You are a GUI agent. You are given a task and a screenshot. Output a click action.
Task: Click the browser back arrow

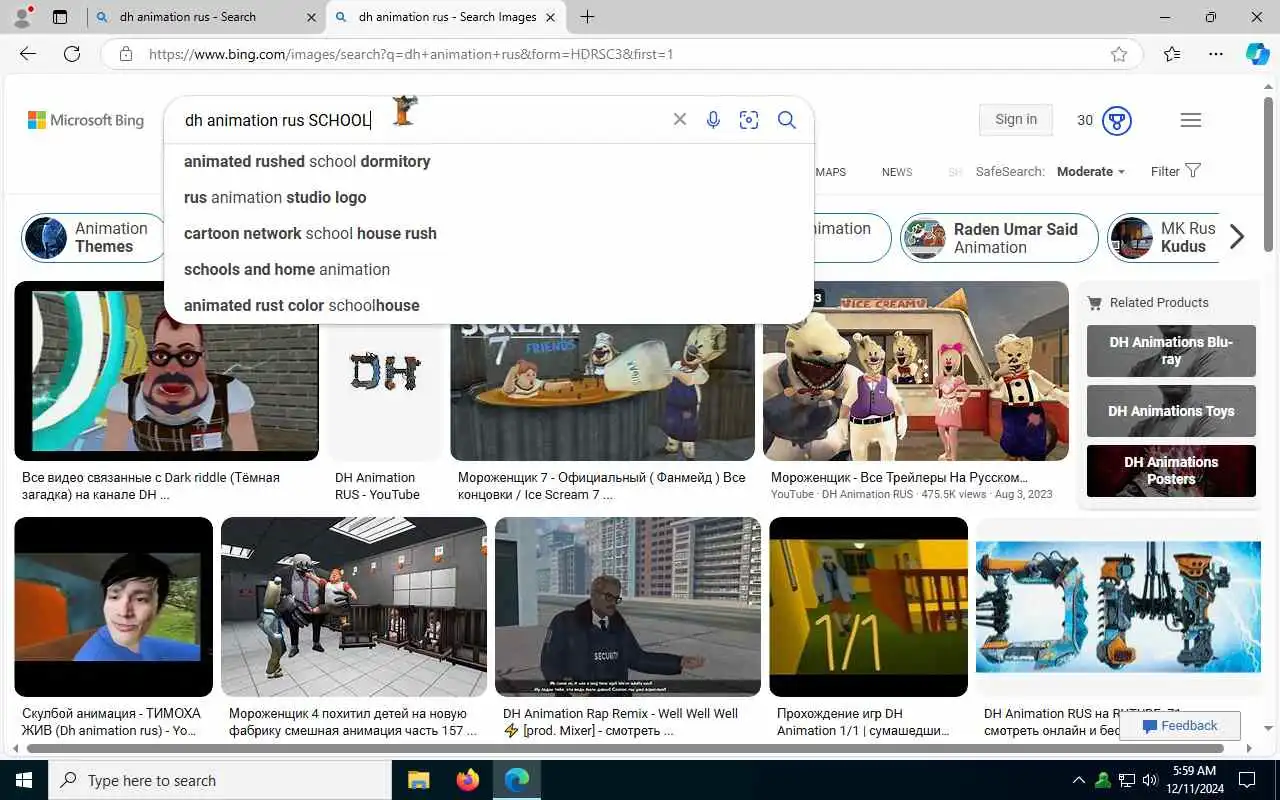click(28, 54)
